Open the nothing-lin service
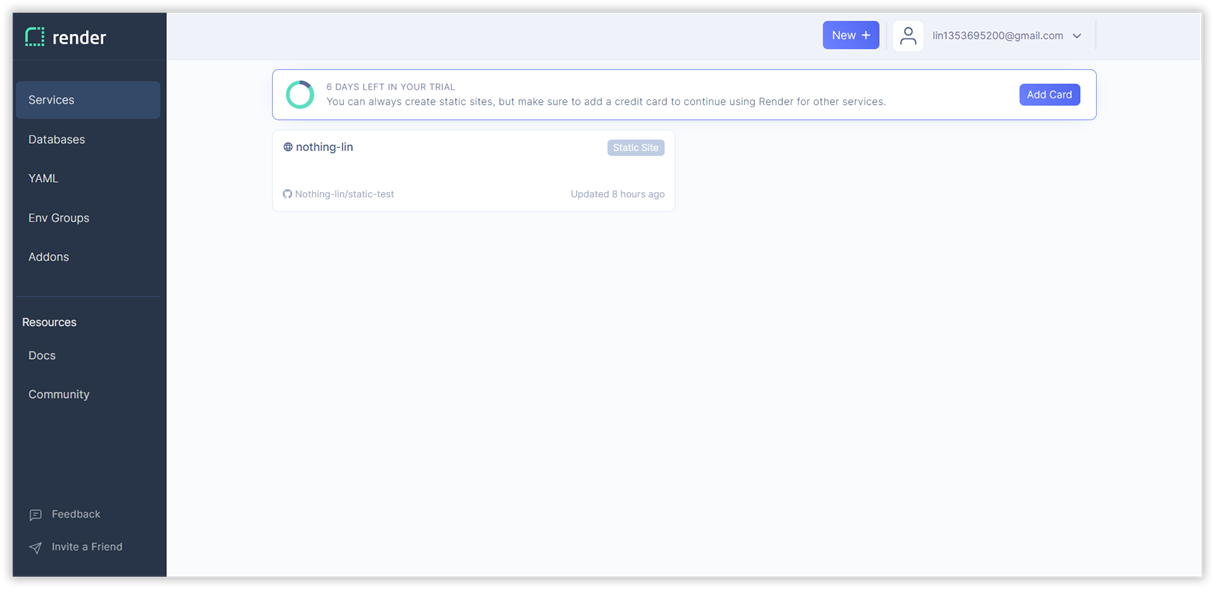The height and width of the screenshot is (589, 1214). tap(325, 147)
